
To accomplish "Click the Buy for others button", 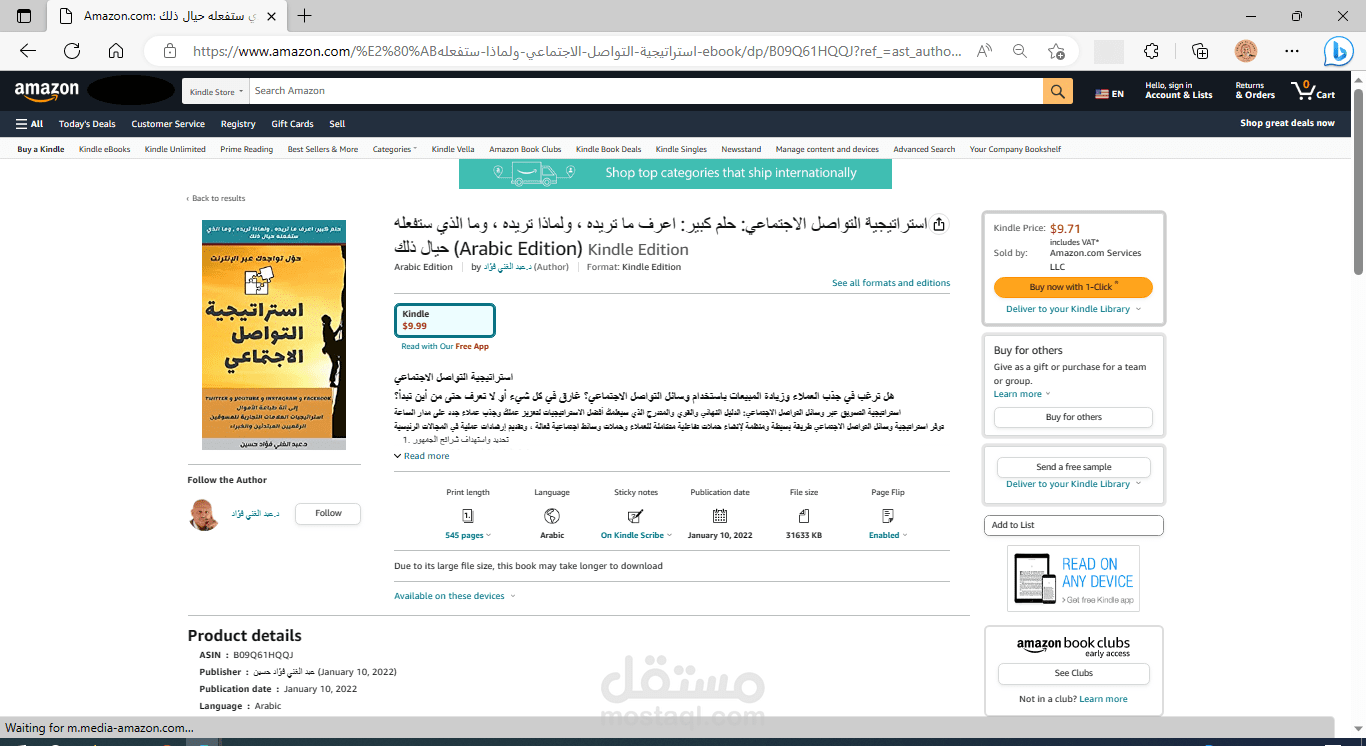I will tap(1073, 417).
